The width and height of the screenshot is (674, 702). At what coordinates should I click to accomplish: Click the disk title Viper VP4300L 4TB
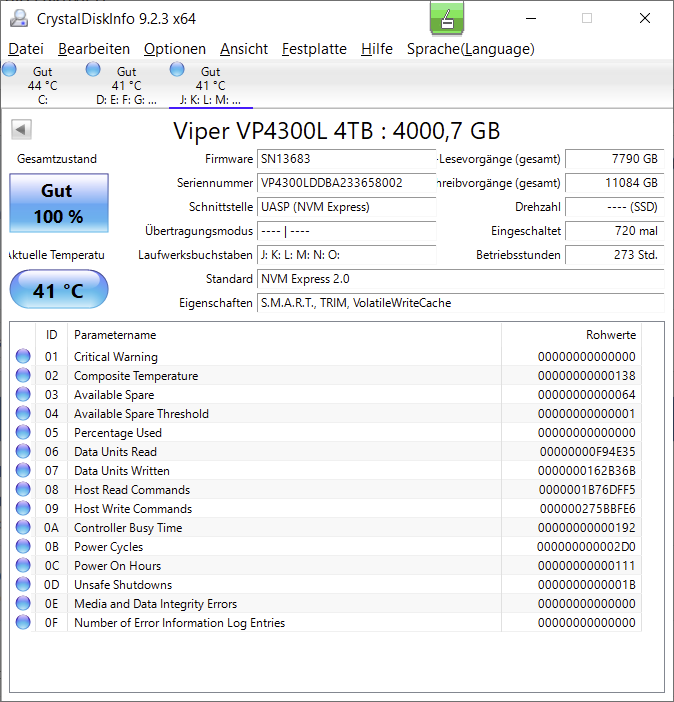[336, 131]
